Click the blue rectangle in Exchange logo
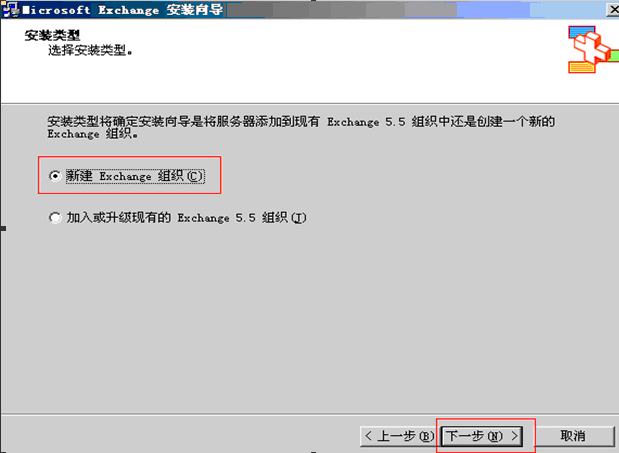This screenshot has width=619, height=453. coord(581,32)
